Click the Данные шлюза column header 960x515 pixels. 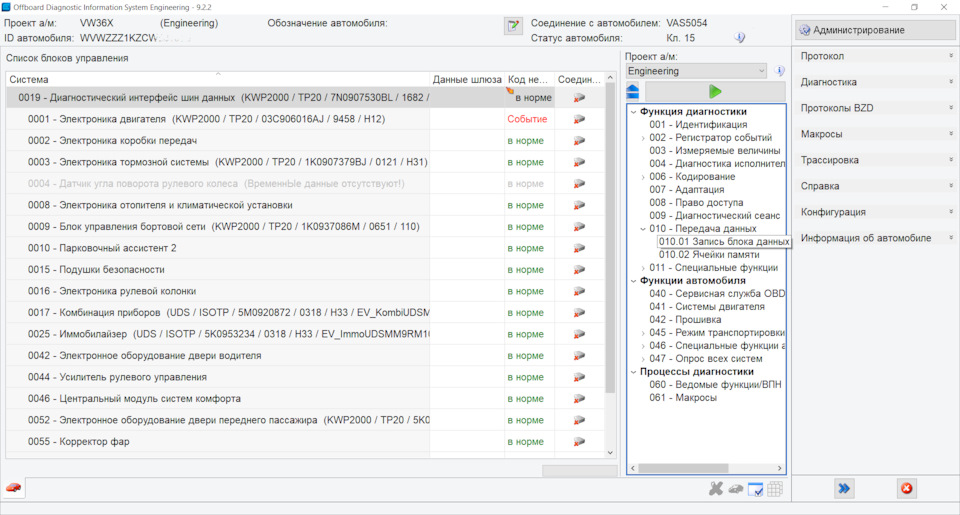click(467, 80)
